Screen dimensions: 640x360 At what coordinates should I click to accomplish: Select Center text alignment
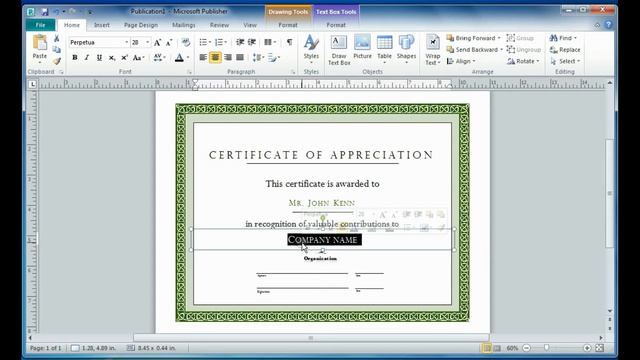coord(215,58)
